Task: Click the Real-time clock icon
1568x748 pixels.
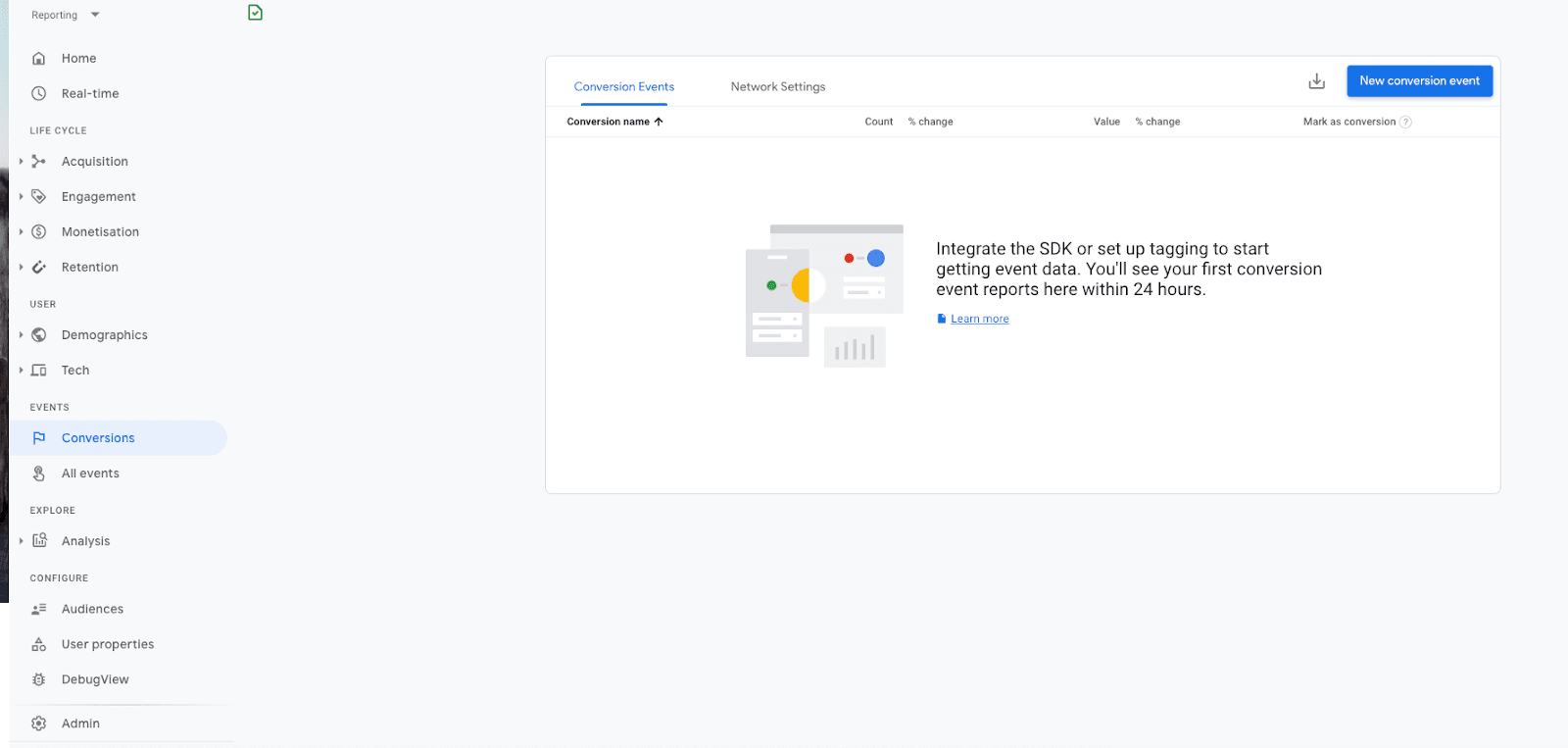Action: point(39,94)
